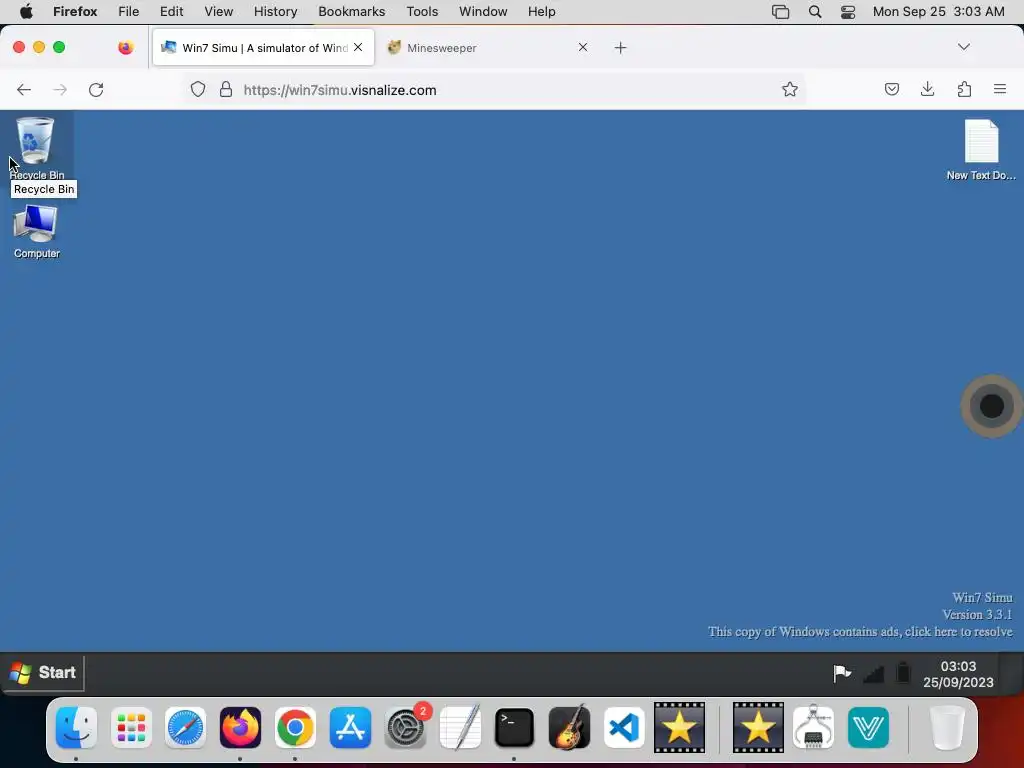Image resolution: width=1024 pixels, height=768 pixels.
Task: Open the Apple menu
Action: coord(26,11)
